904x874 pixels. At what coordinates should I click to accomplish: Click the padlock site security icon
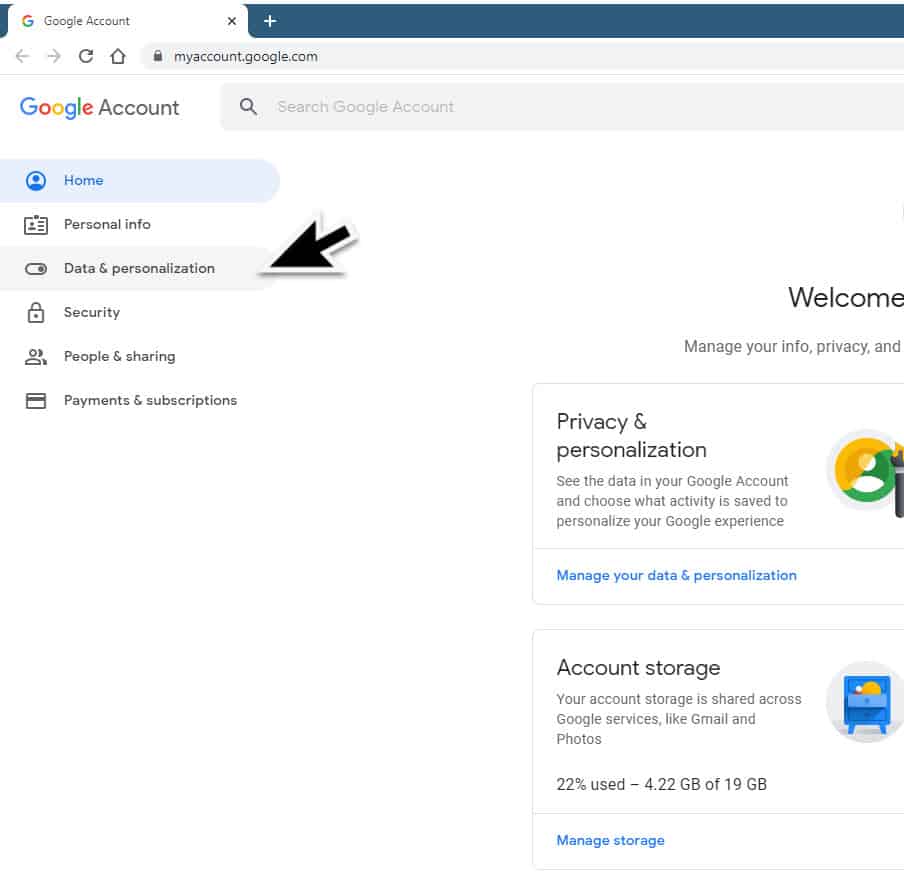click(x=157, y=55)
